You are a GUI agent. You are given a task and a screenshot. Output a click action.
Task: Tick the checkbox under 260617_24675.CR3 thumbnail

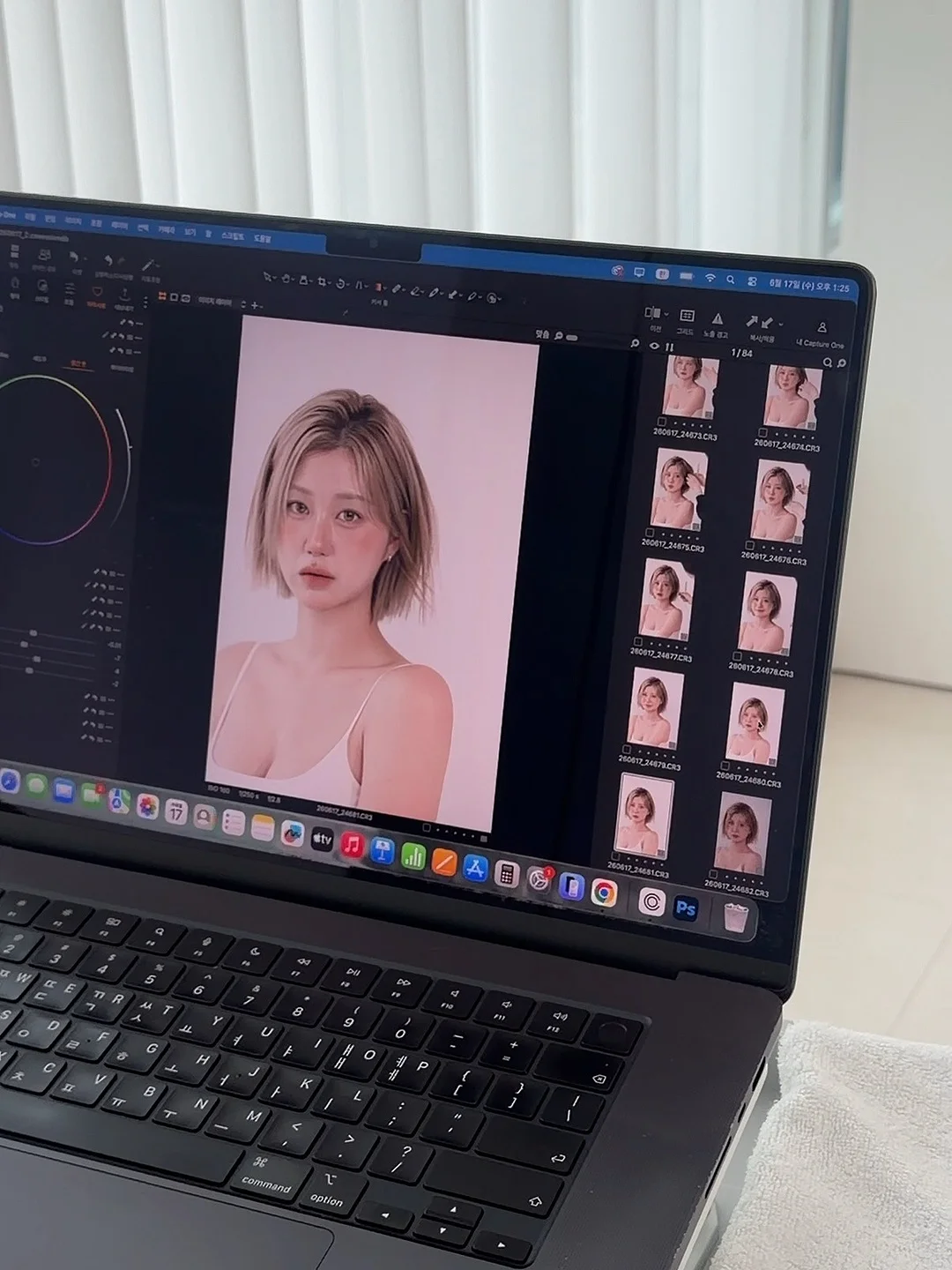(650, 533)
